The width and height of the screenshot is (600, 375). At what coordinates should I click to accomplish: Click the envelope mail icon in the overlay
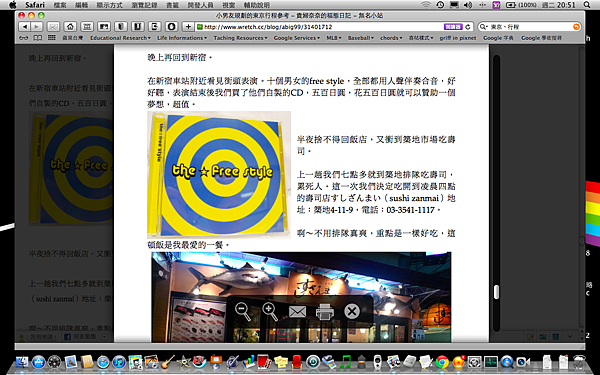pyautogui.click(x=297, y=312)
